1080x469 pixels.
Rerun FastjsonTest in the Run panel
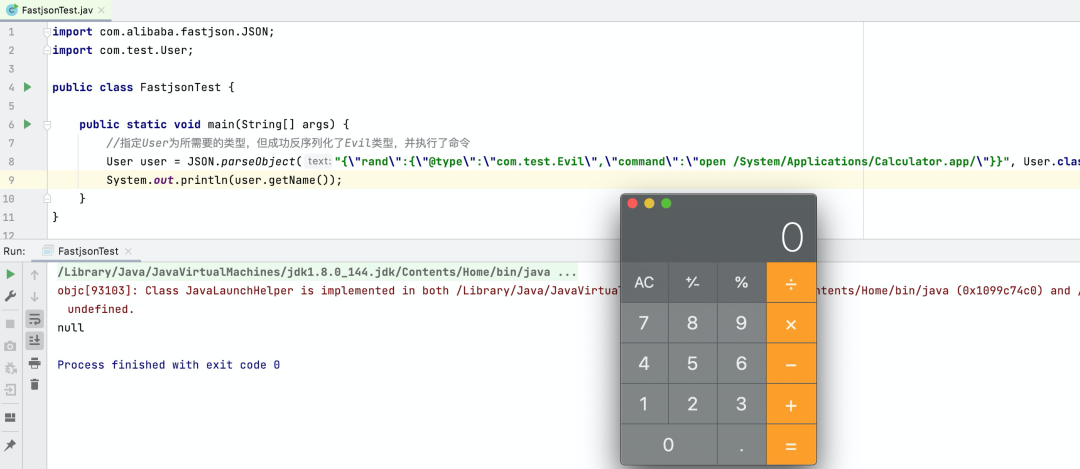pos(10,274)
